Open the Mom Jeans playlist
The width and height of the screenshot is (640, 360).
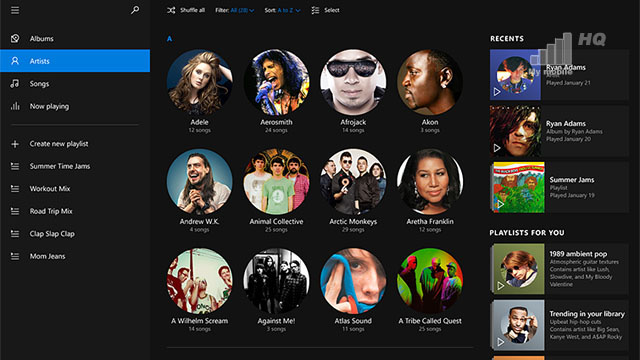pos(75,256)
